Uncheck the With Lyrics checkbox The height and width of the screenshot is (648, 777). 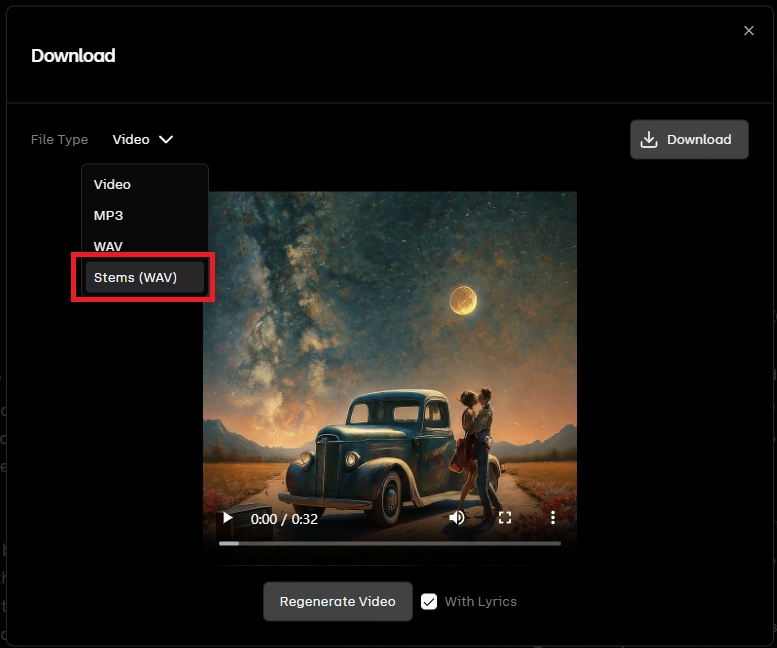[429, 601]
